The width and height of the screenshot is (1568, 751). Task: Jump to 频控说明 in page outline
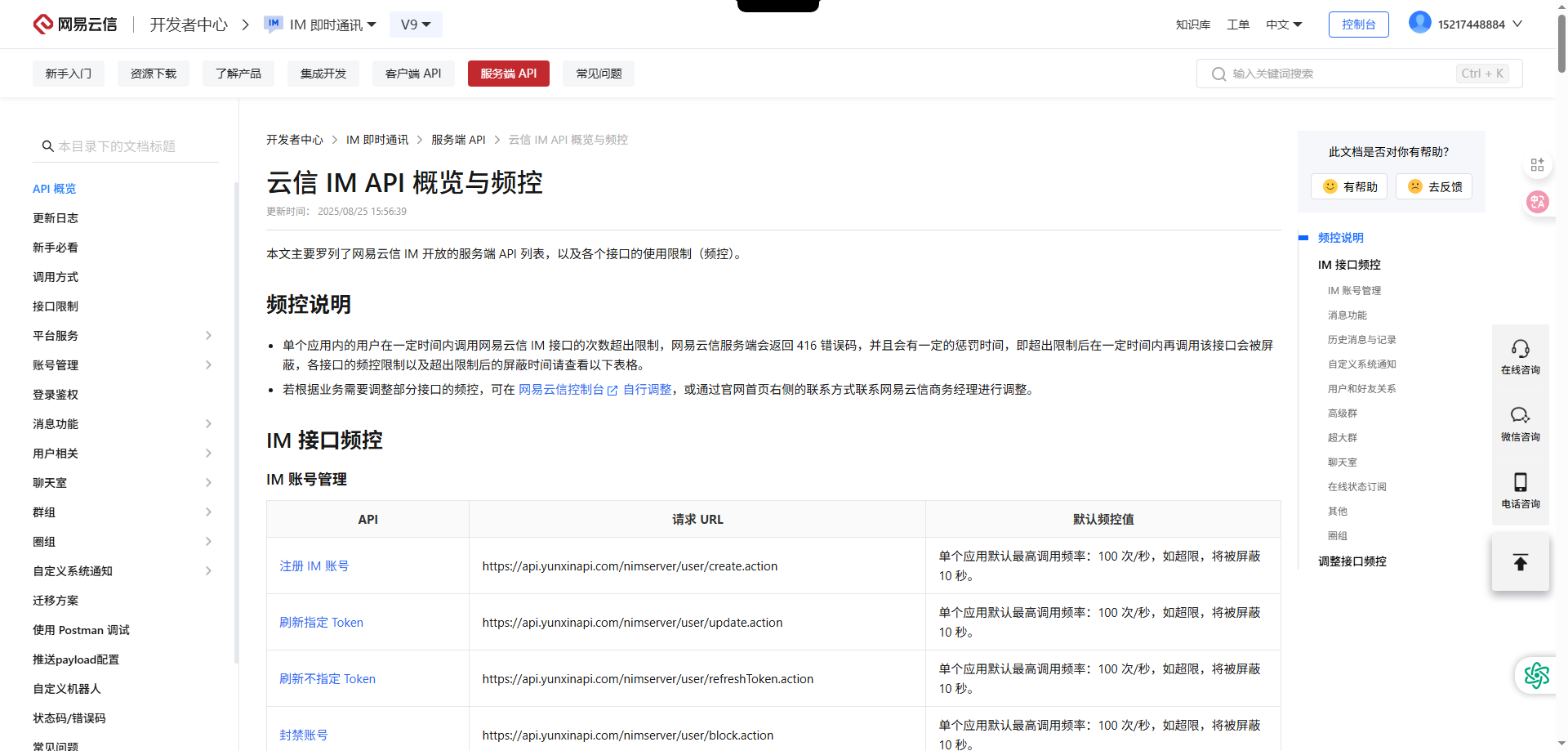click(1341, 238)
